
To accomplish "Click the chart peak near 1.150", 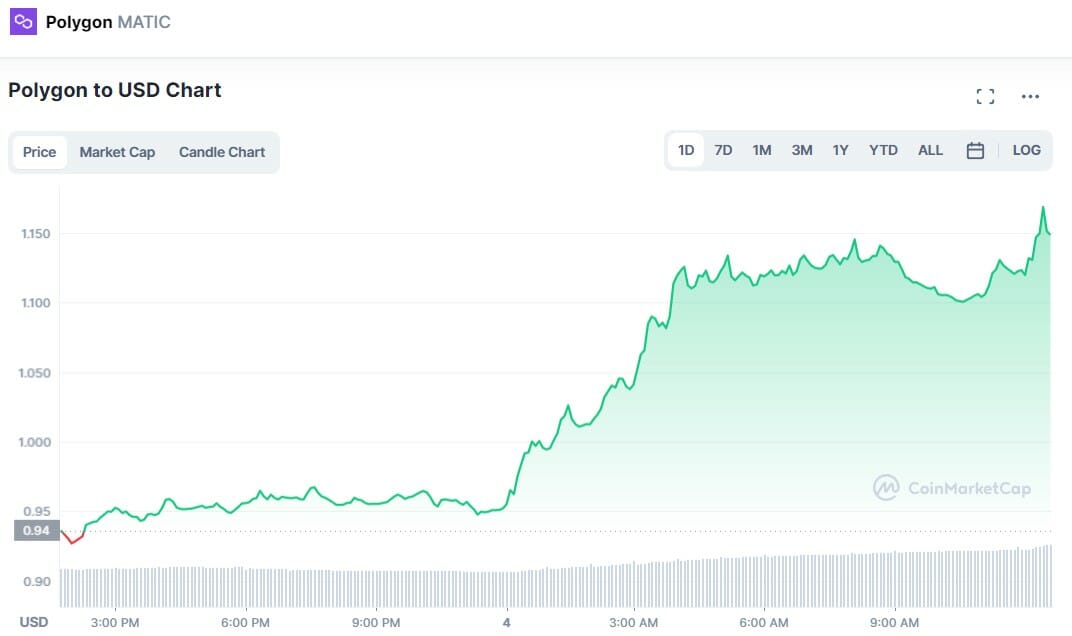I will coord(1043,208).
